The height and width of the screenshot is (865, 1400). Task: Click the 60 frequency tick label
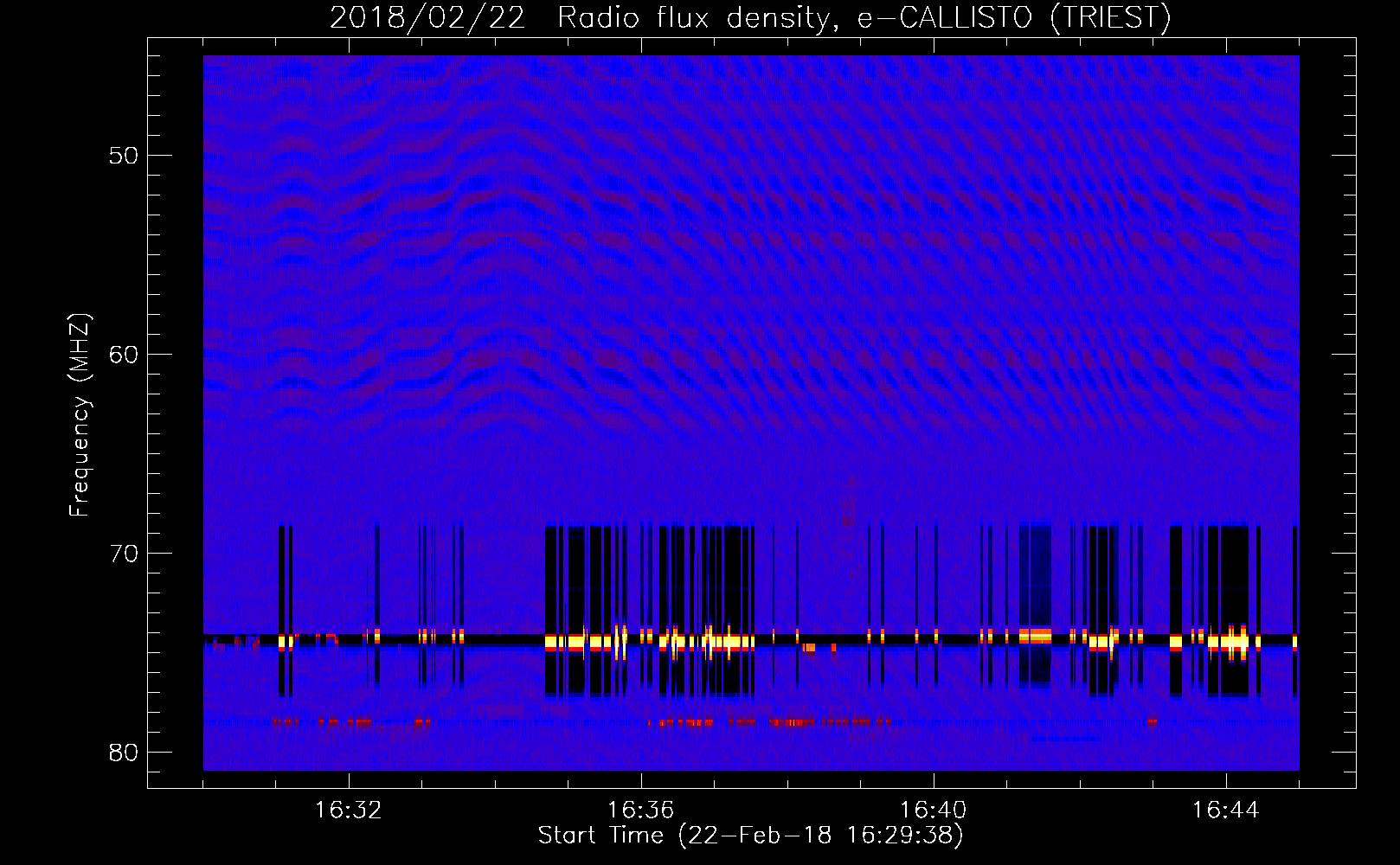point(124,355)
